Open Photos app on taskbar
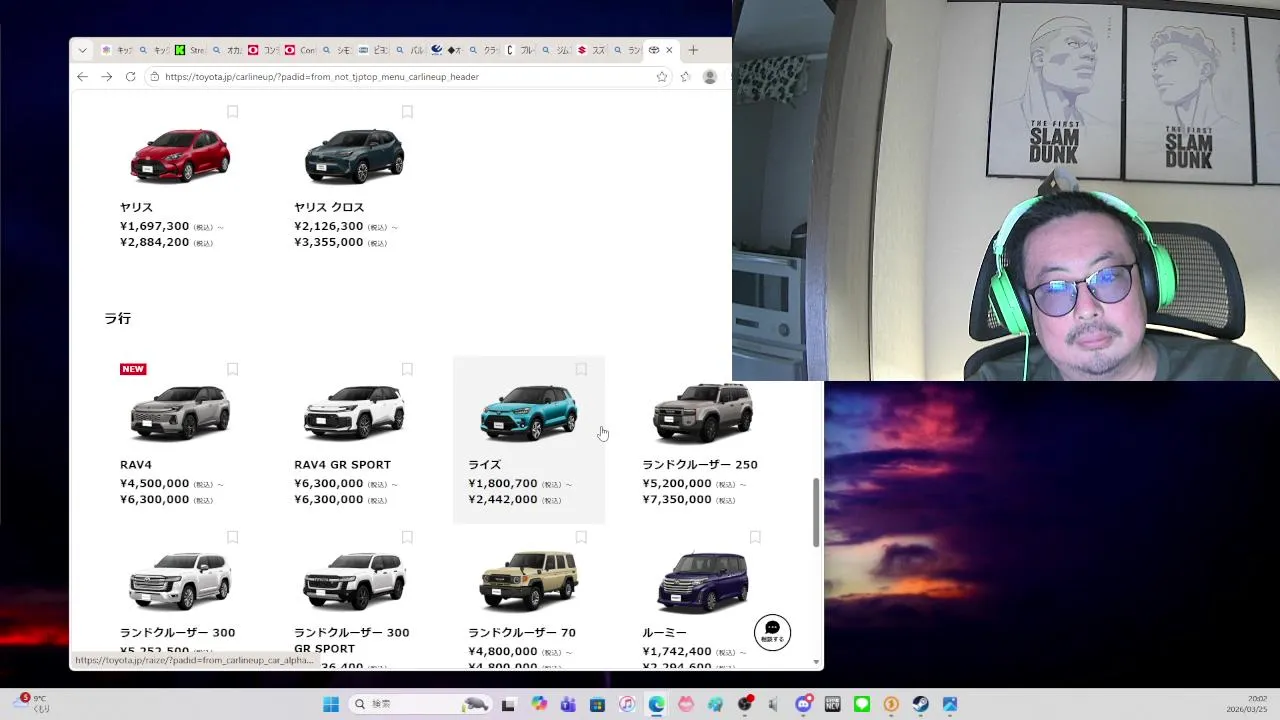 click(950, 704)
